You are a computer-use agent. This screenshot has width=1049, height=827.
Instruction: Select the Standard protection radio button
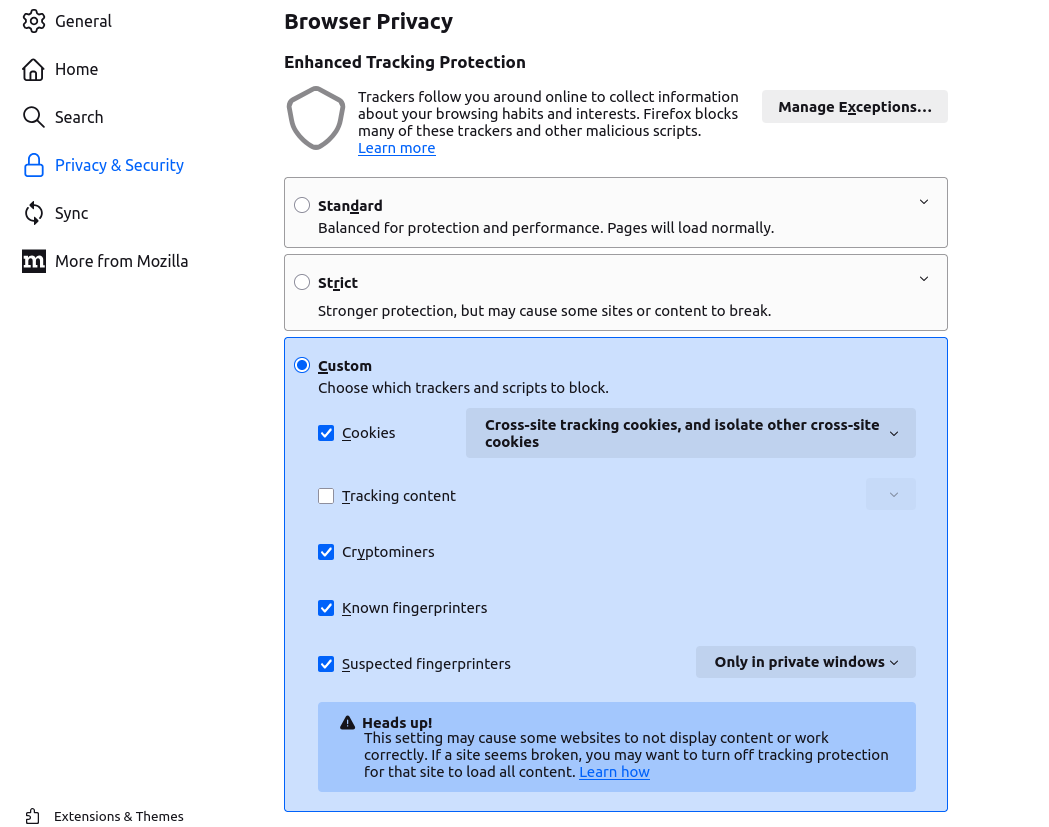tap(302, 205)
